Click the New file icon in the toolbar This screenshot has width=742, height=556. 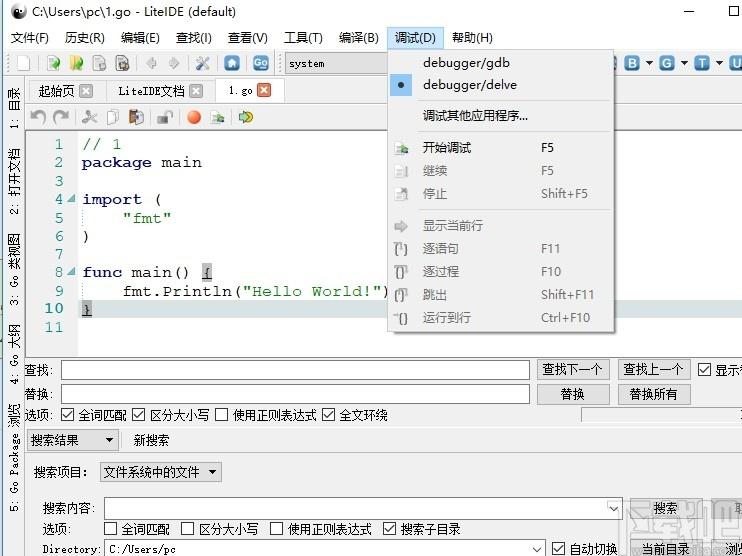pos(23,63)
